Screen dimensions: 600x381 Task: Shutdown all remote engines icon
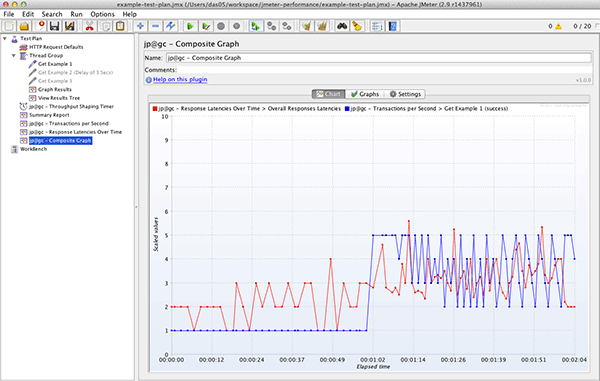(287, 26)
